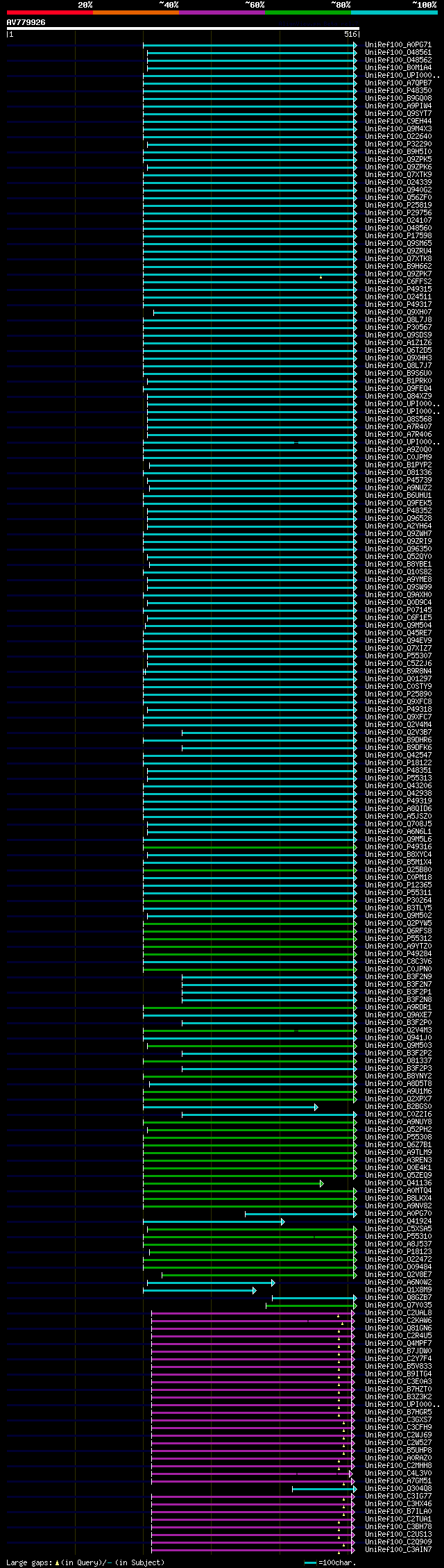Open hit UniRef100_A7QPB7

click(x=398, y=83)
